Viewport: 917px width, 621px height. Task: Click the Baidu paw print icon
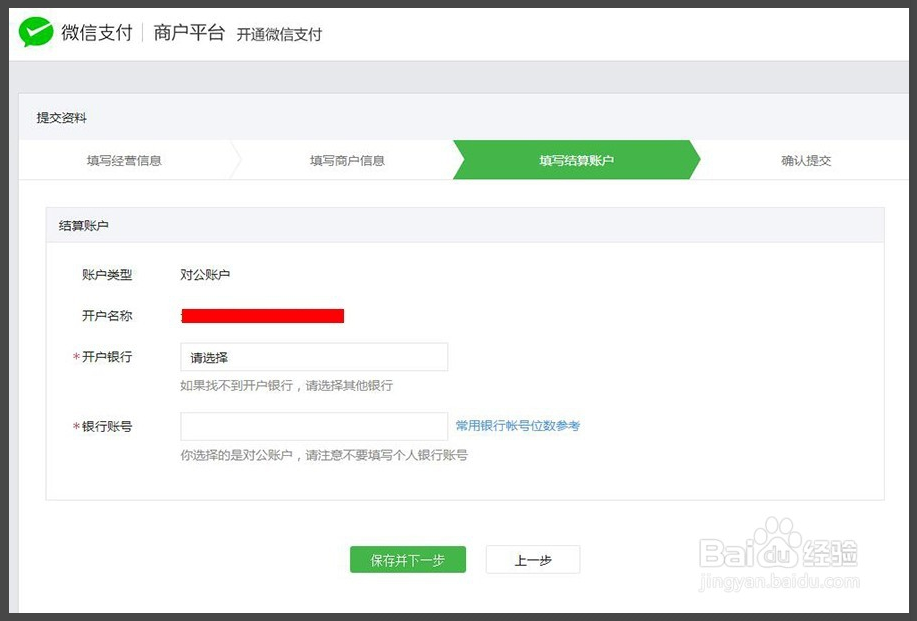click(775, 540)
